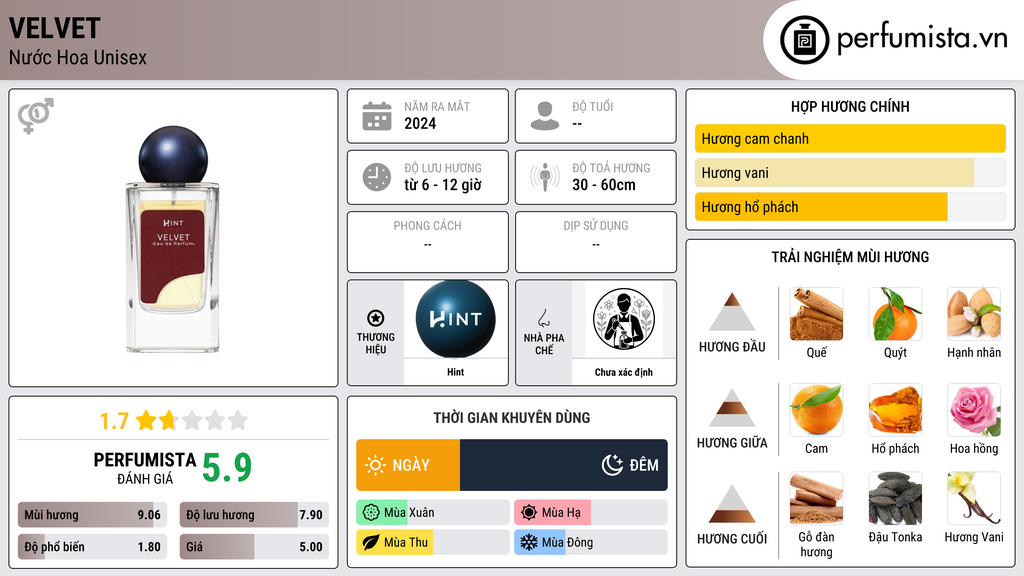Click the sun icon in Ngày bar
The width and height of the screenshot is (1024, 576).
pos(376,465)
